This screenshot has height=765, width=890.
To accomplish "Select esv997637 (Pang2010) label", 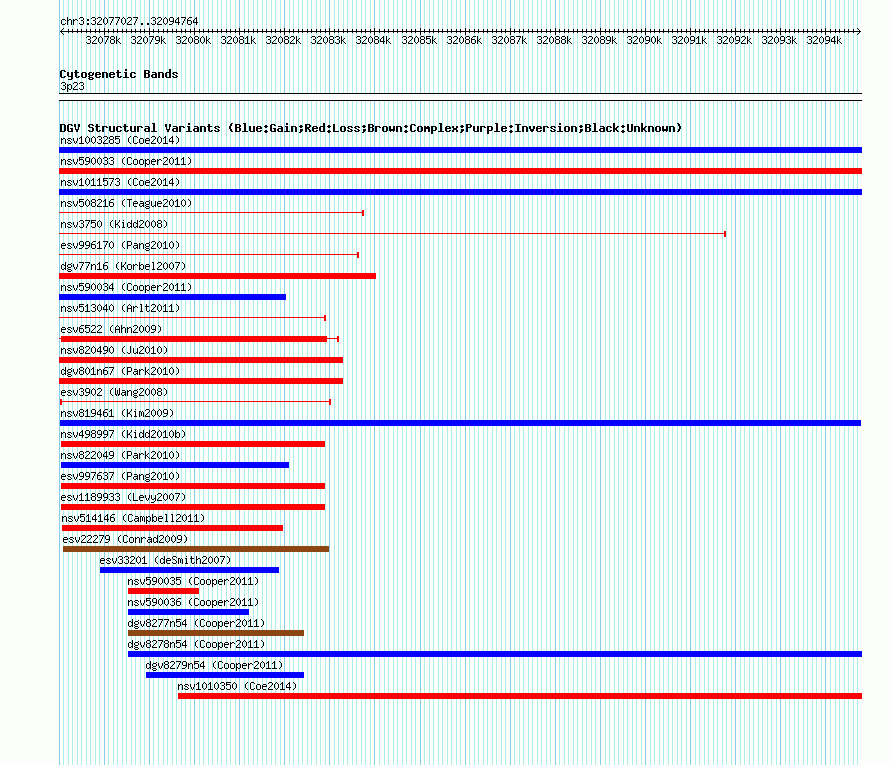I will click(x=120, y=476).
